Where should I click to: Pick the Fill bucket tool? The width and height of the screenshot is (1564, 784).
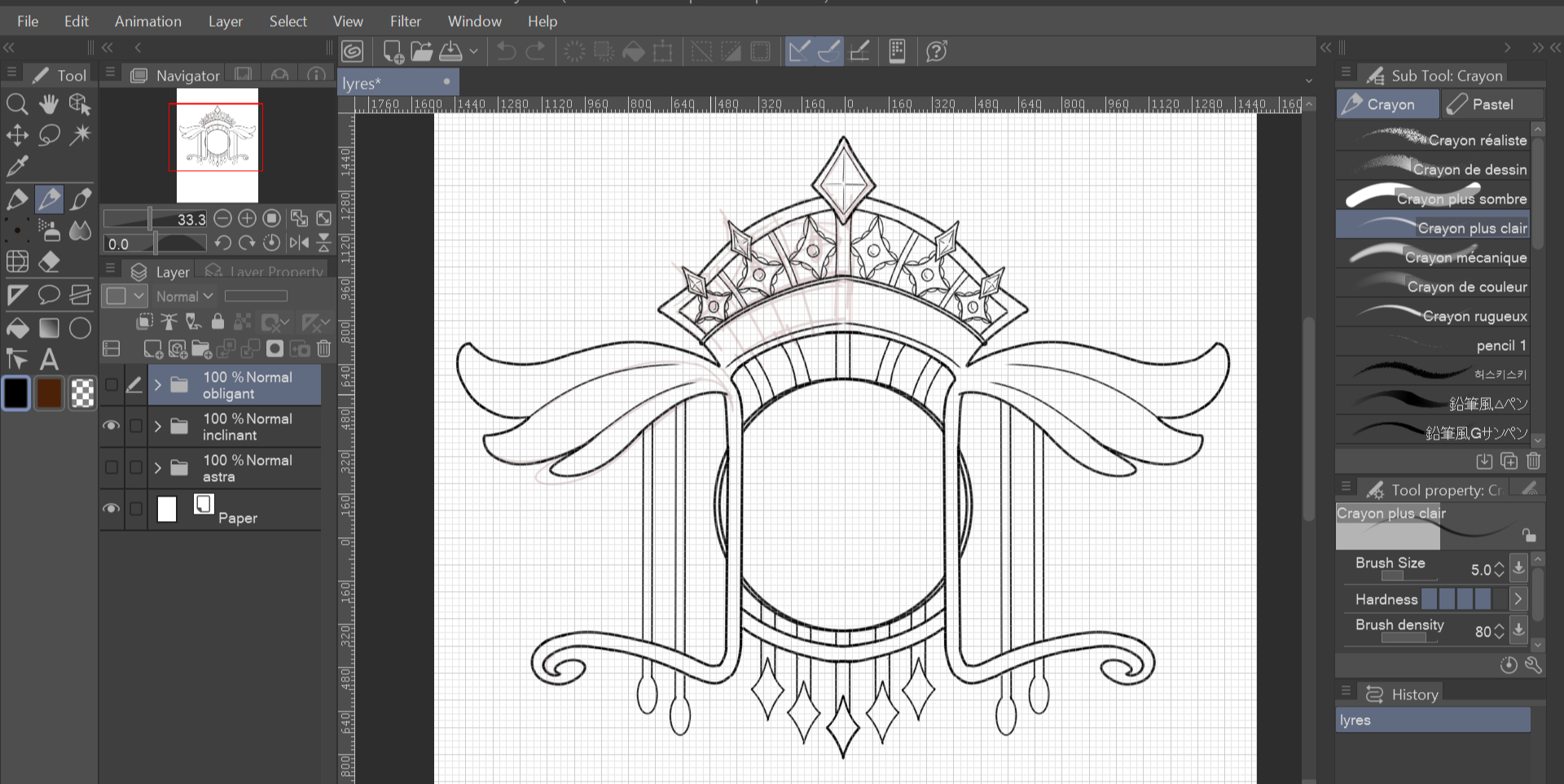(x=17, y=328)
